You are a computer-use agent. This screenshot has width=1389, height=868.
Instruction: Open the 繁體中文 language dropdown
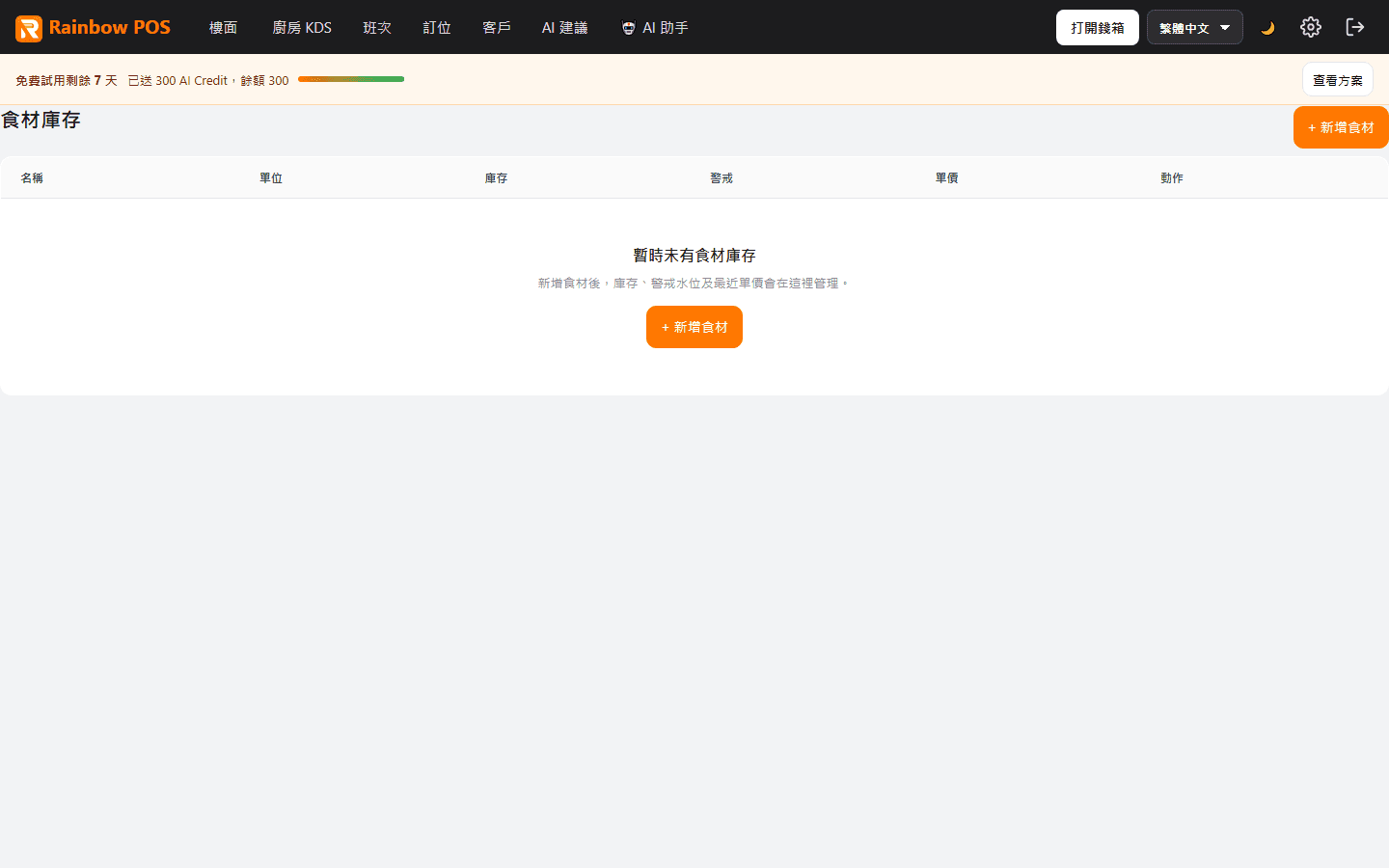click(x=1194, y=27)
